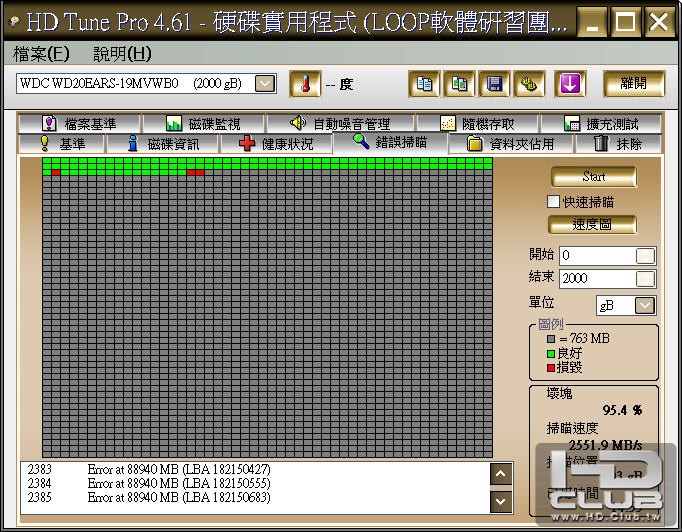The width and height of the screenshot is (682, 532).
Task: Switch to the 自動噪音管理 tab
Action: tap(340, 124)
